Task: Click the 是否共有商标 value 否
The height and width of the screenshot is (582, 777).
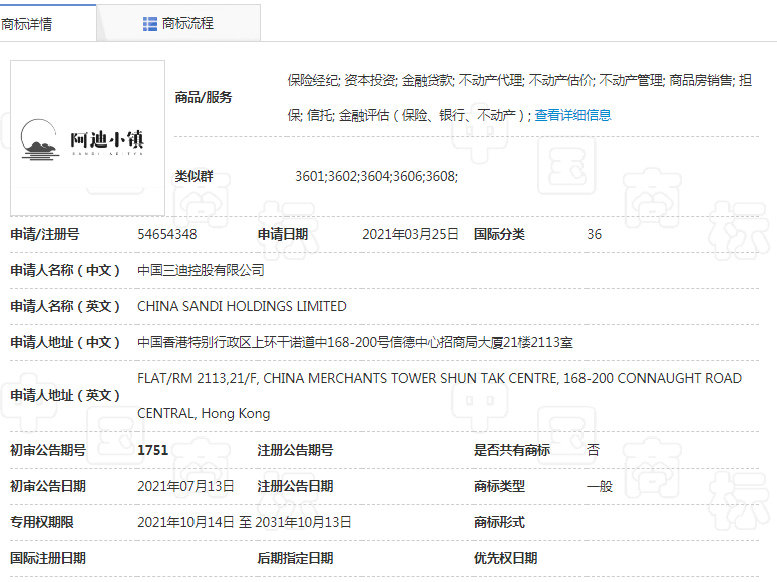Action: (594, 450)
